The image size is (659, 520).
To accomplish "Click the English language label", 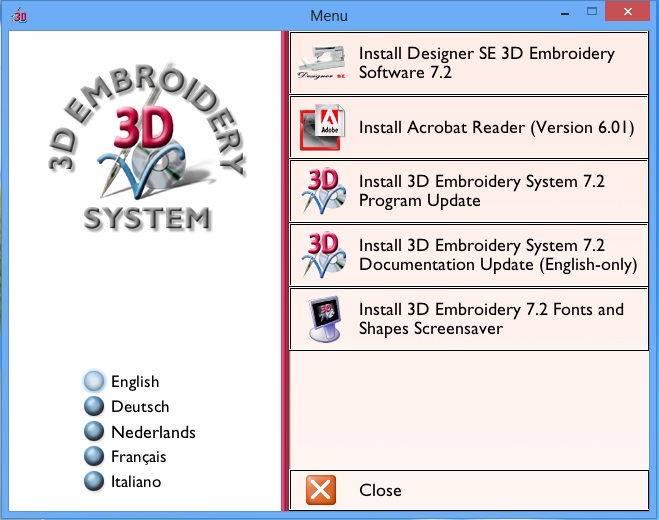I will (135, 382).
